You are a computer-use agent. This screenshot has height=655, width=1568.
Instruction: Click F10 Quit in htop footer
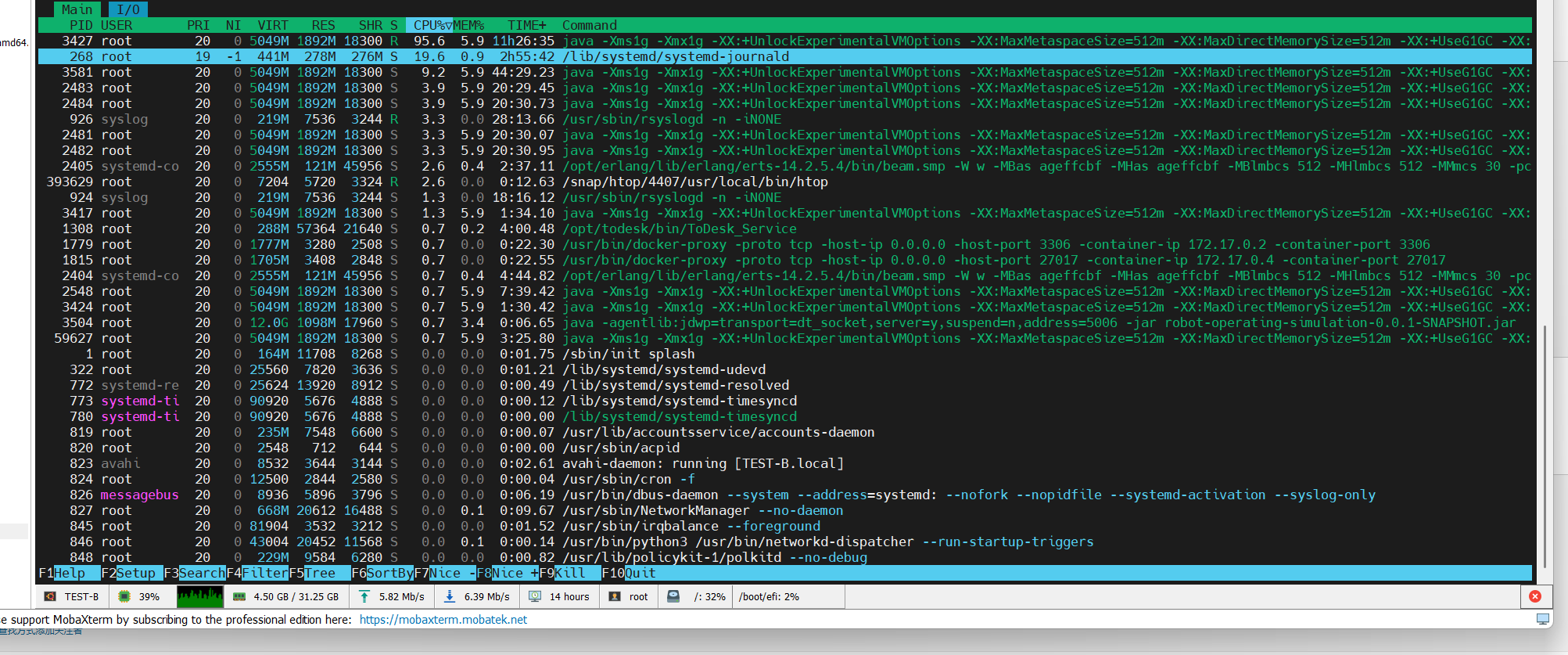pyautogui.click(x=629, y=573)
